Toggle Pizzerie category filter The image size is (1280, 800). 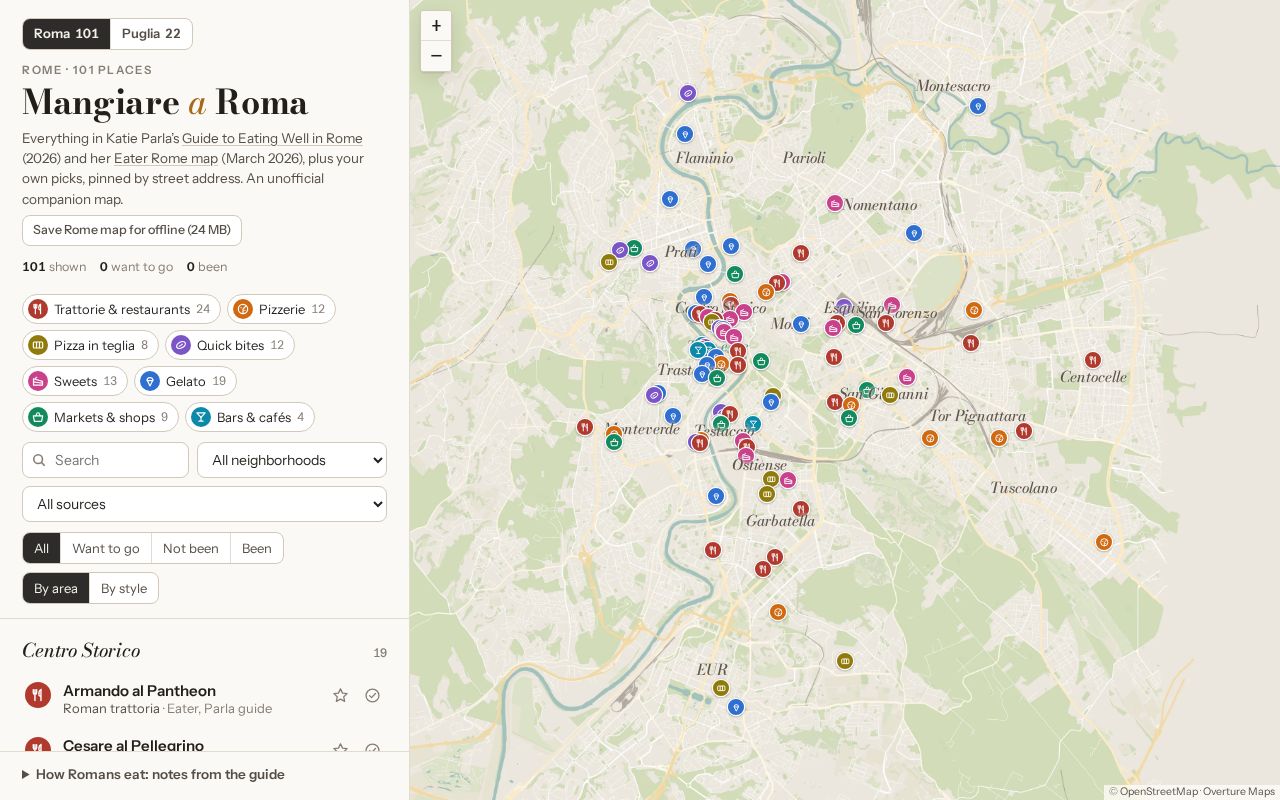point(281,309)
